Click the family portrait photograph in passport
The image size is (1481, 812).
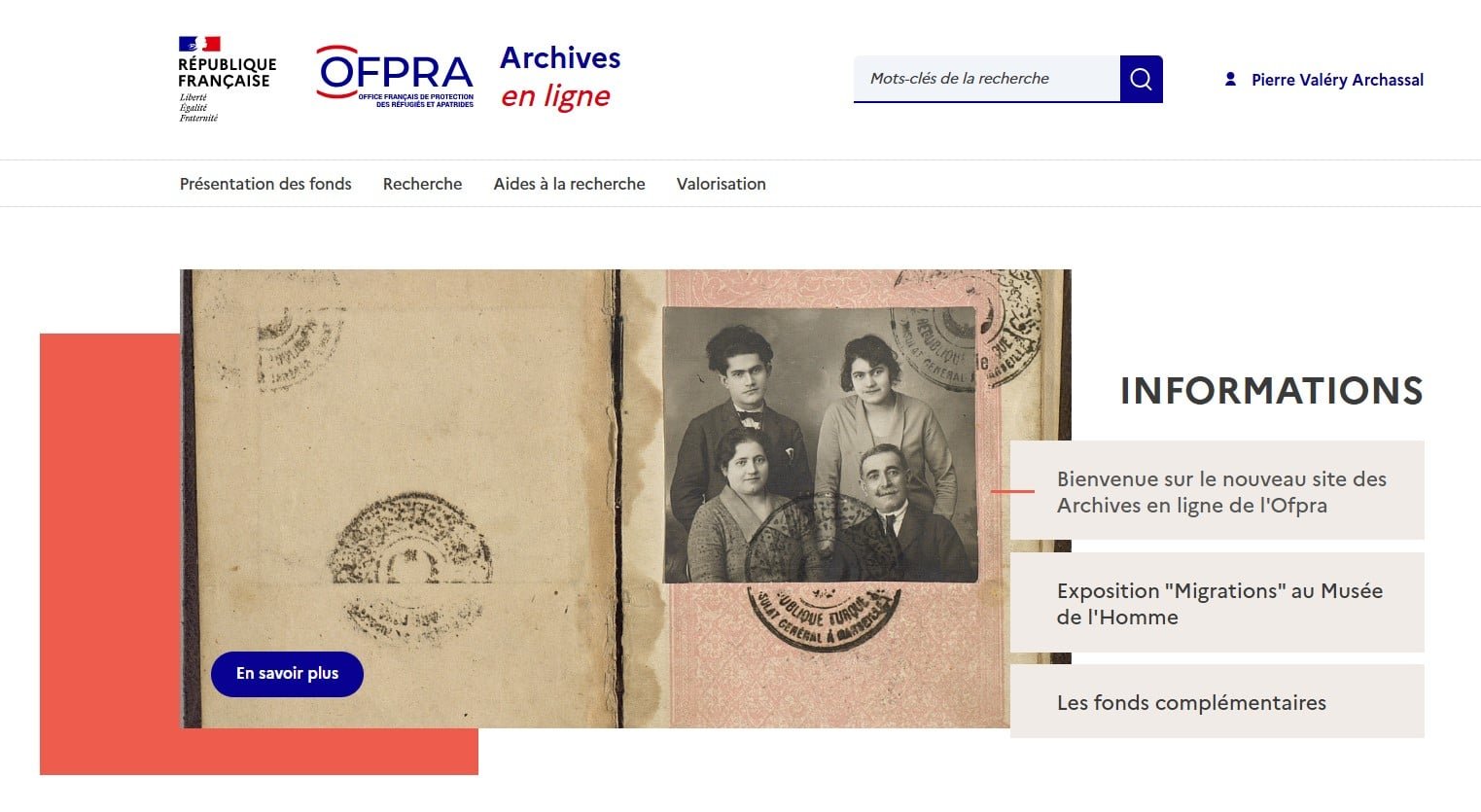[820, 444]
